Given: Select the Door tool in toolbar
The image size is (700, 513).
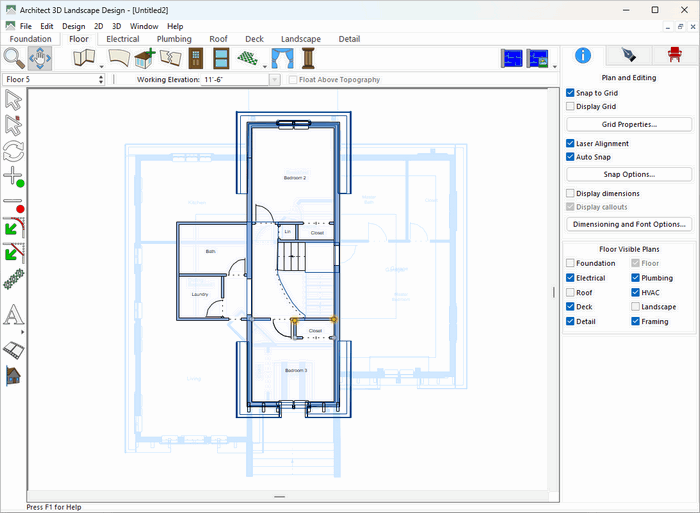Looking at the screenshot, I should click(x=193, y=58).
